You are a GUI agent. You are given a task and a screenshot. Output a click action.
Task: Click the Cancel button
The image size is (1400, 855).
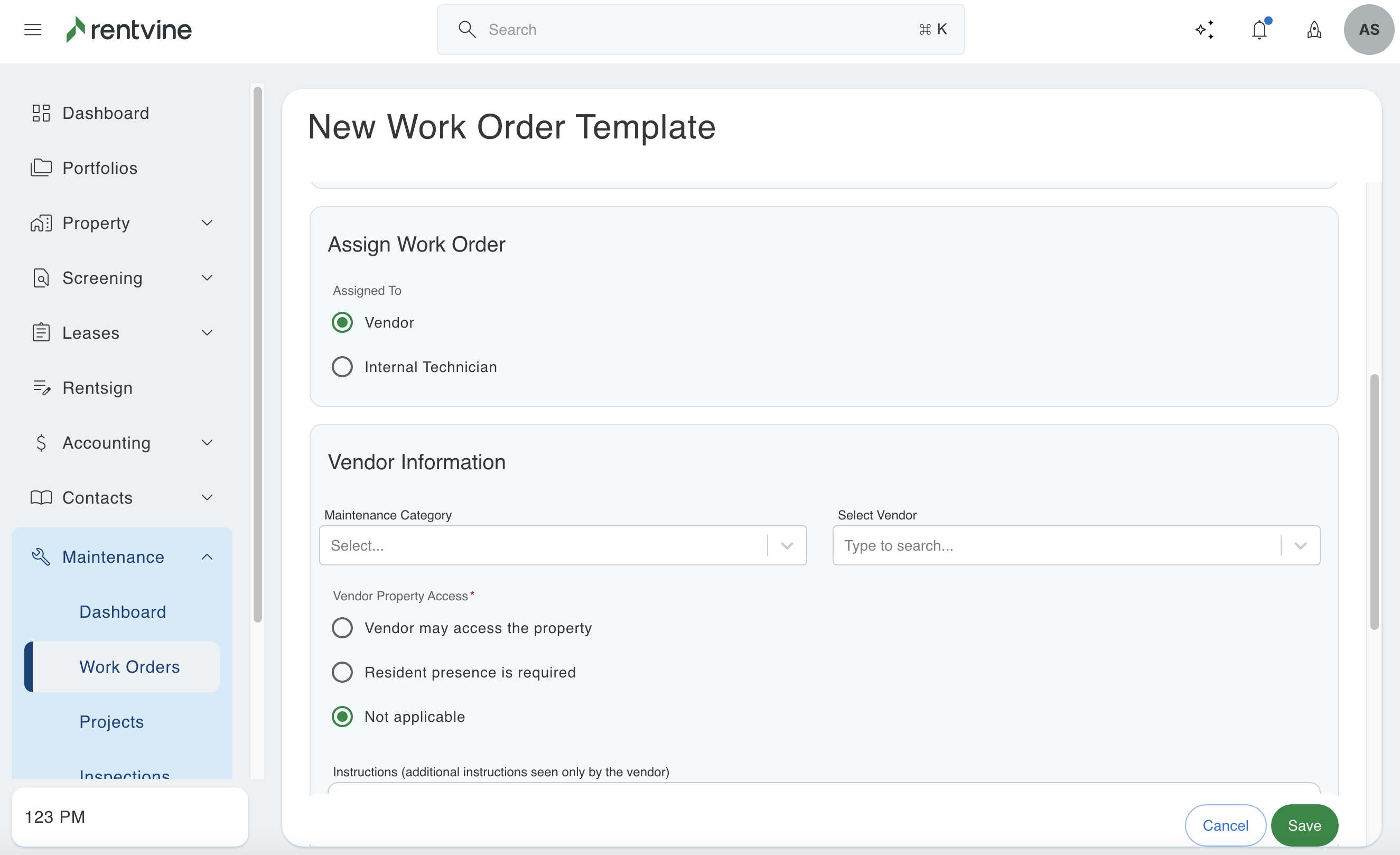[1225, 825]
